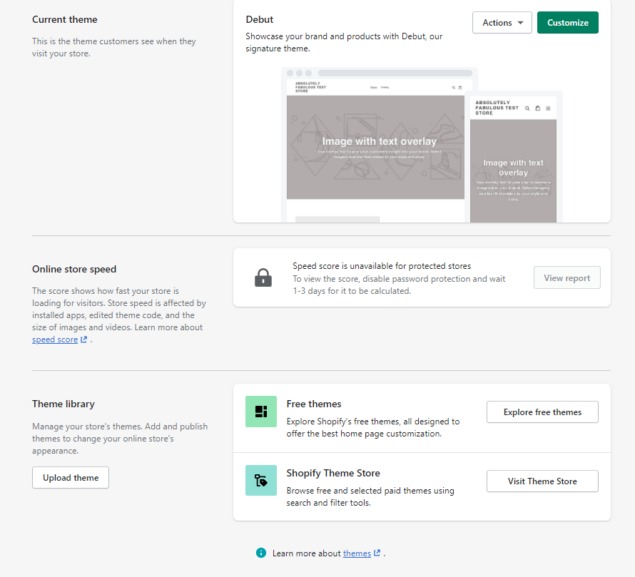635x577 pixels.
Task: Click hamburger menu icon in mobile preview
Action: click(x=548, y=108)
